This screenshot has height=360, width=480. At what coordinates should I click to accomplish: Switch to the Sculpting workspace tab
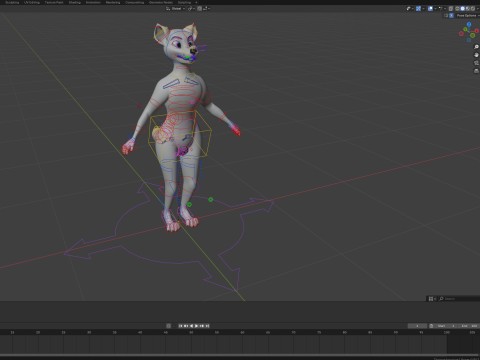pyautogui.click(x=12, y=2)
